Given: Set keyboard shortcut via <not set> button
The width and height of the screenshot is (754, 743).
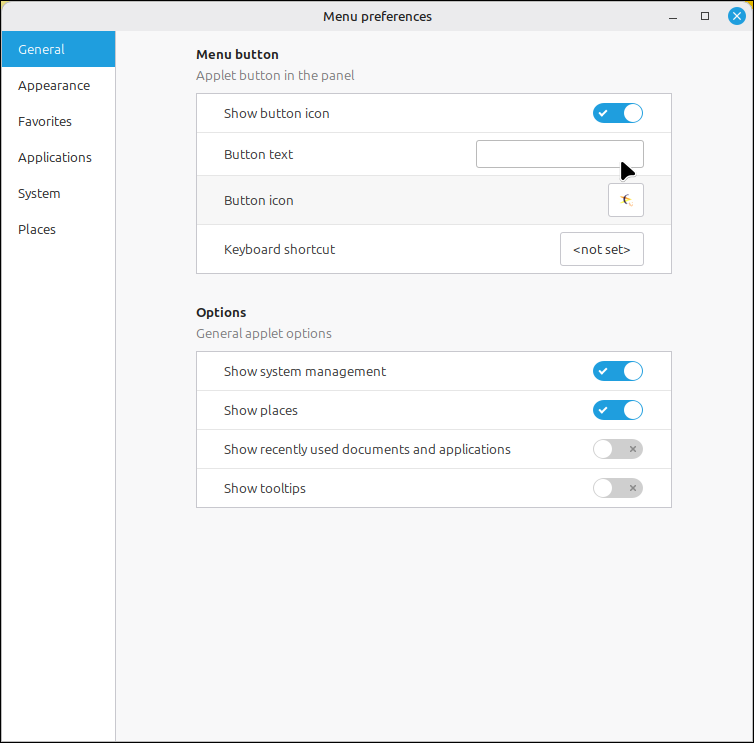Looking at the screenshot, I should [x=601, y=249].
